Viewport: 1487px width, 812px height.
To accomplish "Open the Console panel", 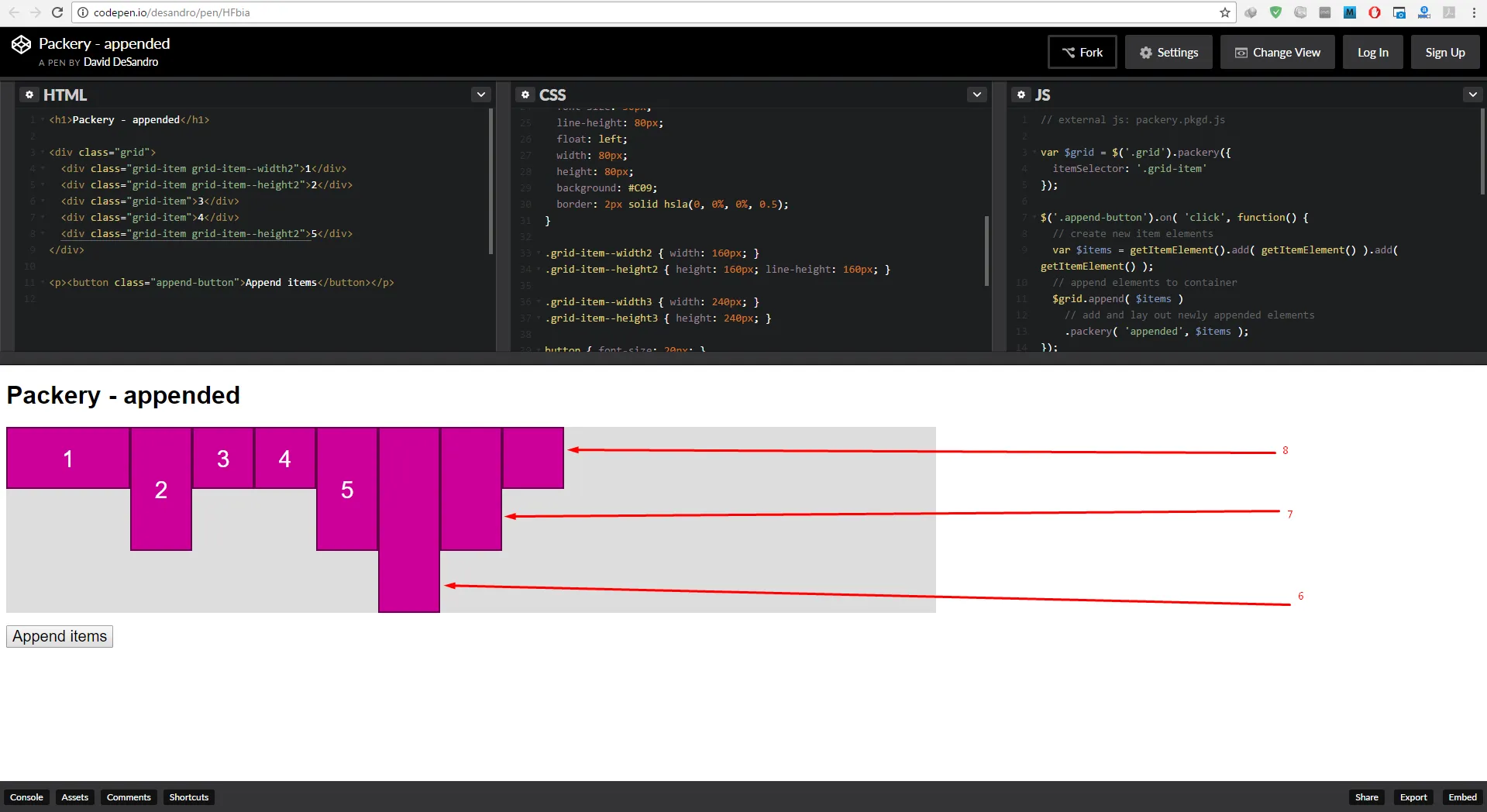I will point(26,797).
